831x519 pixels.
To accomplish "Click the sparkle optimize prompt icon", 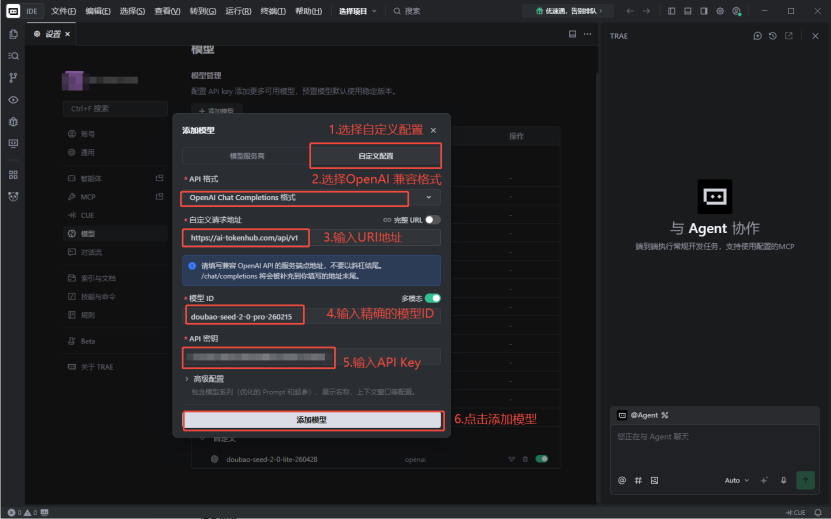I will [764, 480].
